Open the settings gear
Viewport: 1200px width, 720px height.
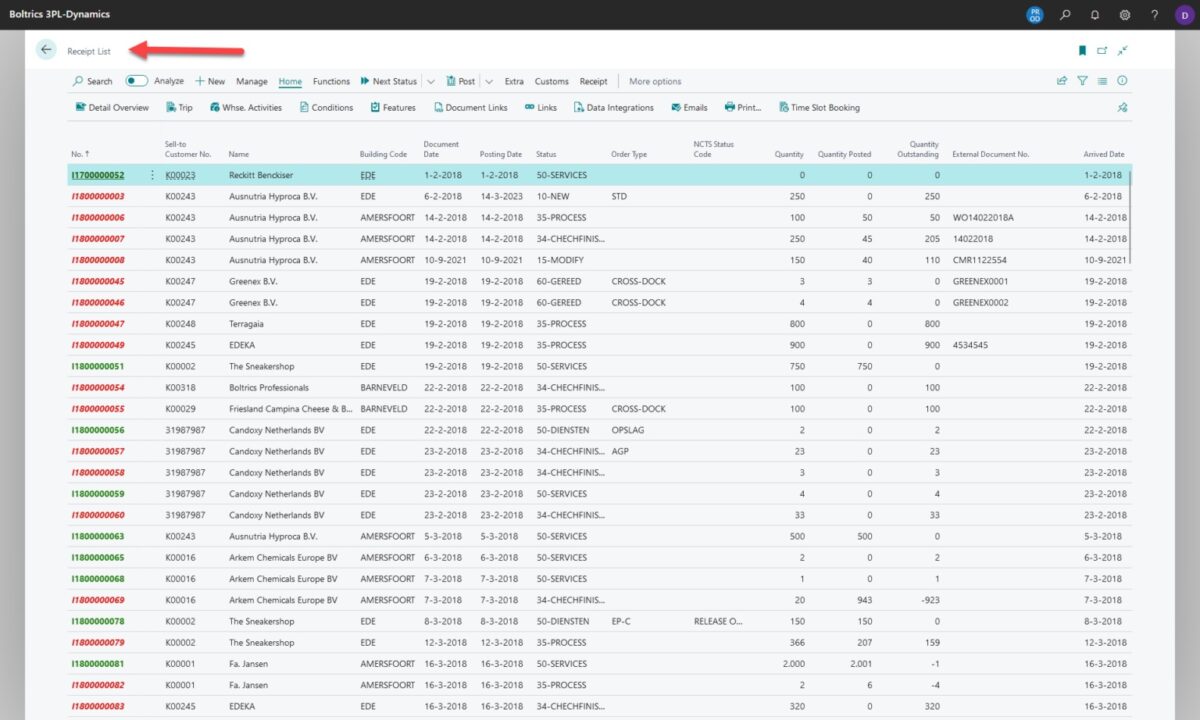click(x=1125, y=15)
